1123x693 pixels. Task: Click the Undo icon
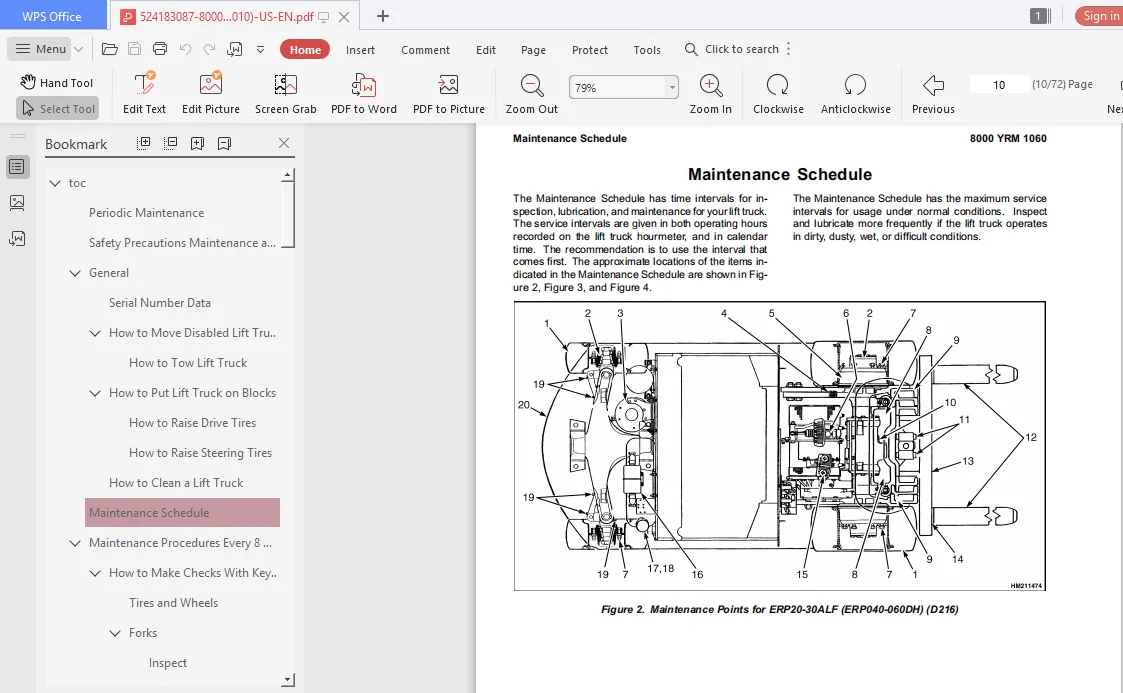pos(185,49)
